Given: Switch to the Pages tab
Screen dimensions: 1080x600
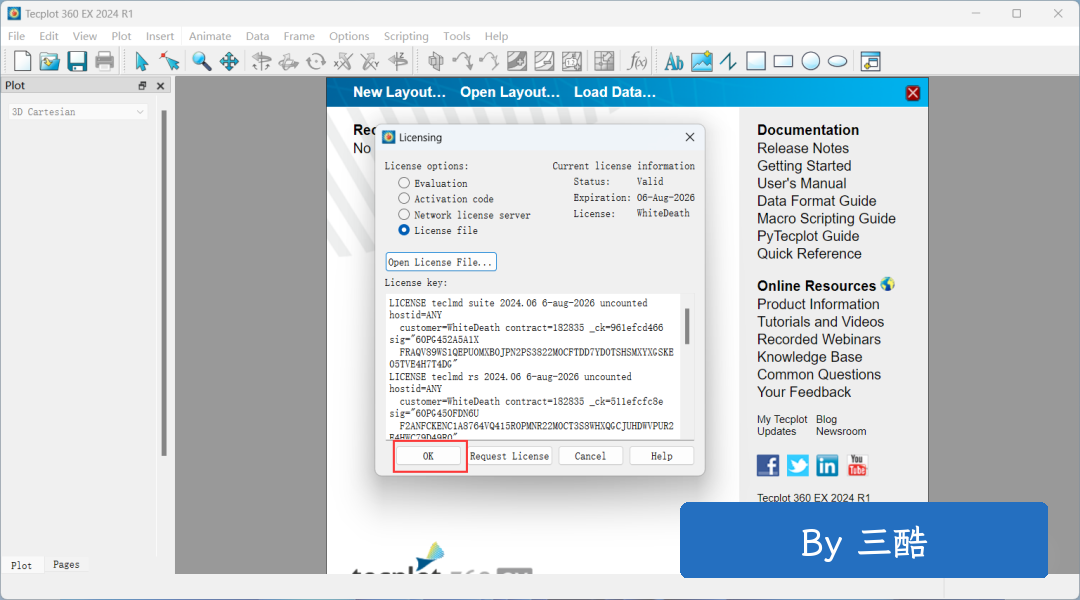Looking at the screenshot, I should pos(66,564).
